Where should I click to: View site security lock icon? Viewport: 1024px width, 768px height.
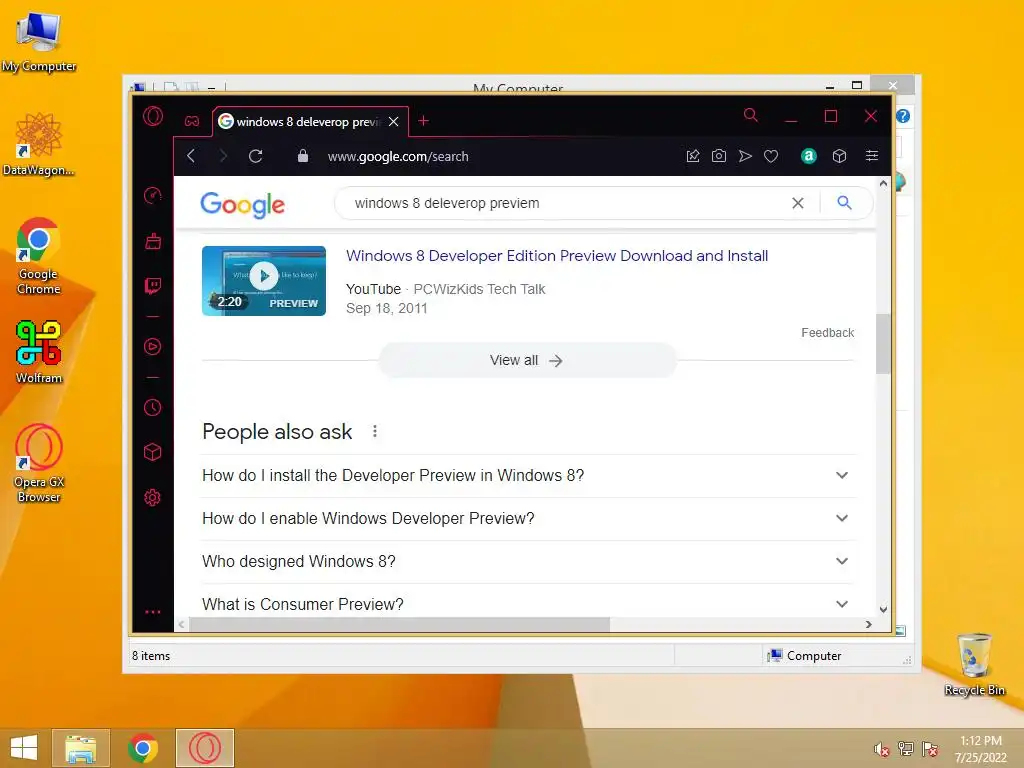click(x=302, y=155)
